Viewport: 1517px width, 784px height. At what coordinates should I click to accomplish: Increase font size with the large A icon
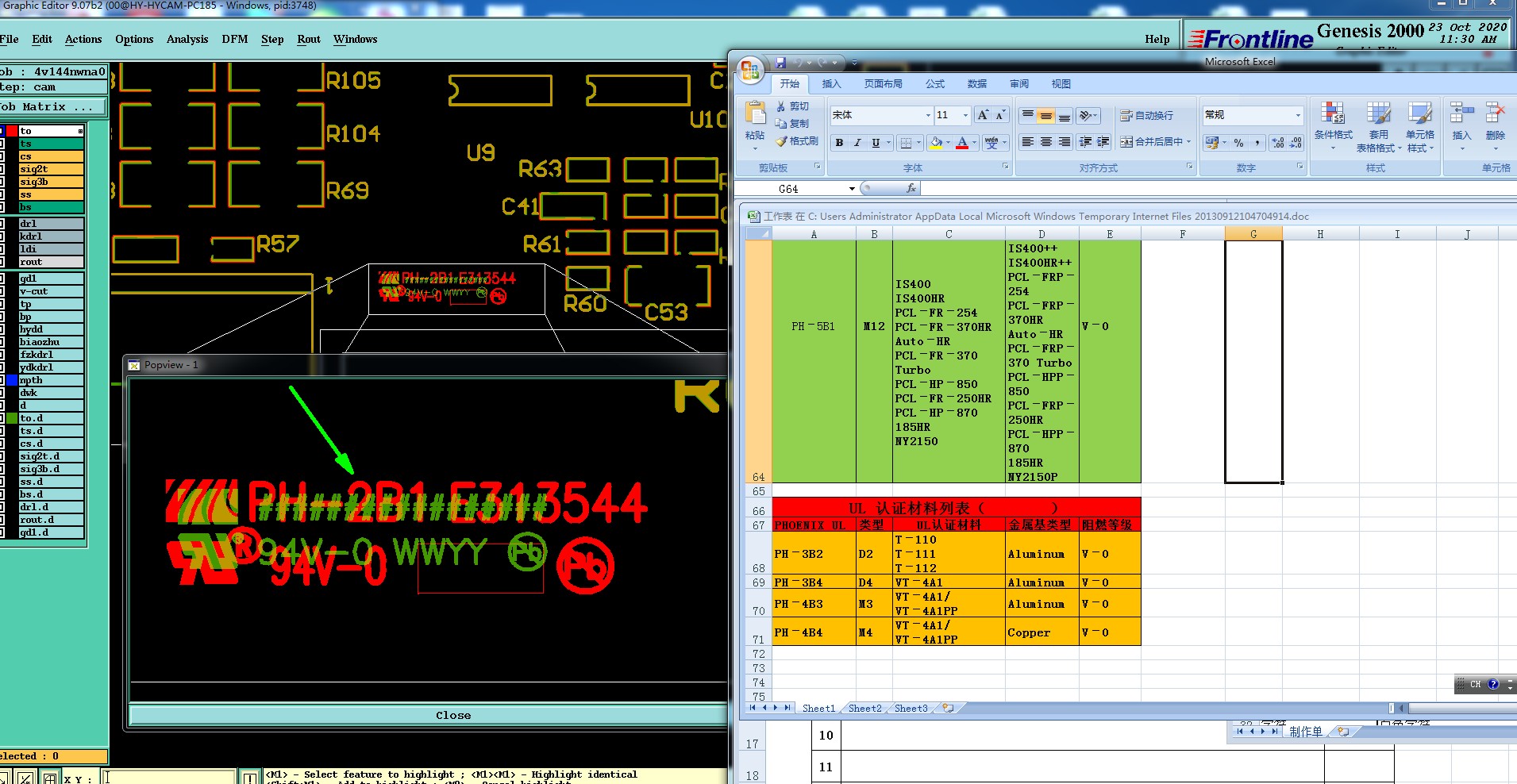pyautogui.click(x=983, y=115)
